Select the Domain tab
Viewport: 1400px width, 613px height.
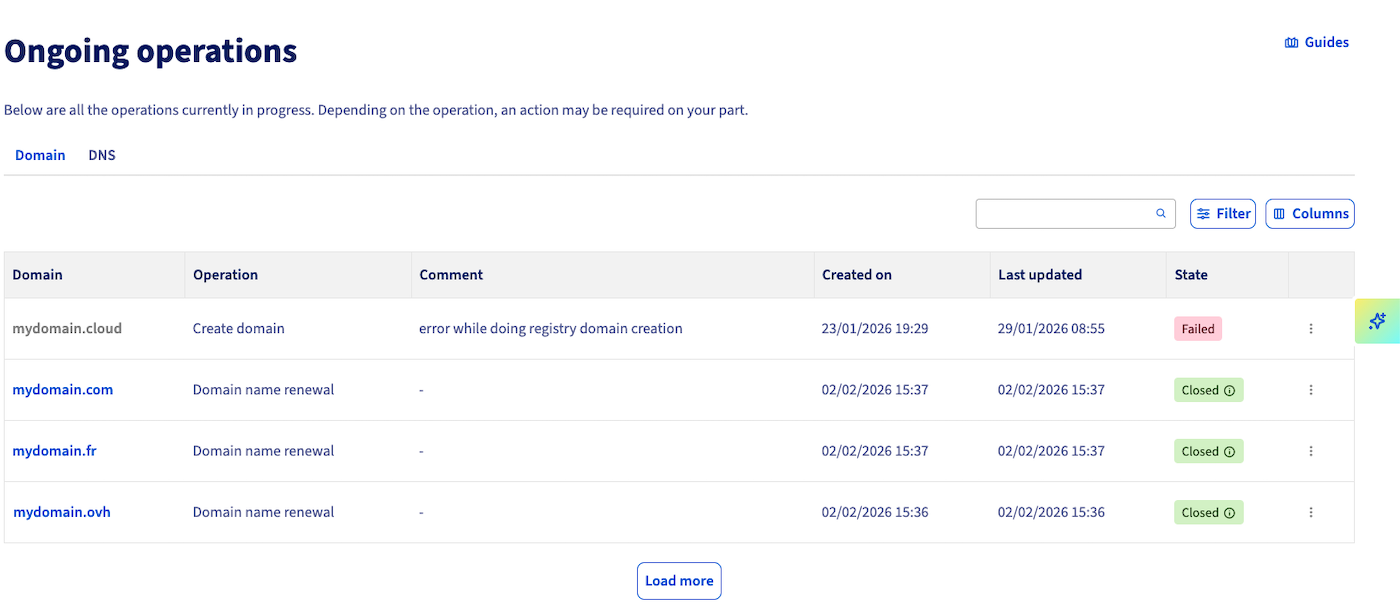click(40, 155)
